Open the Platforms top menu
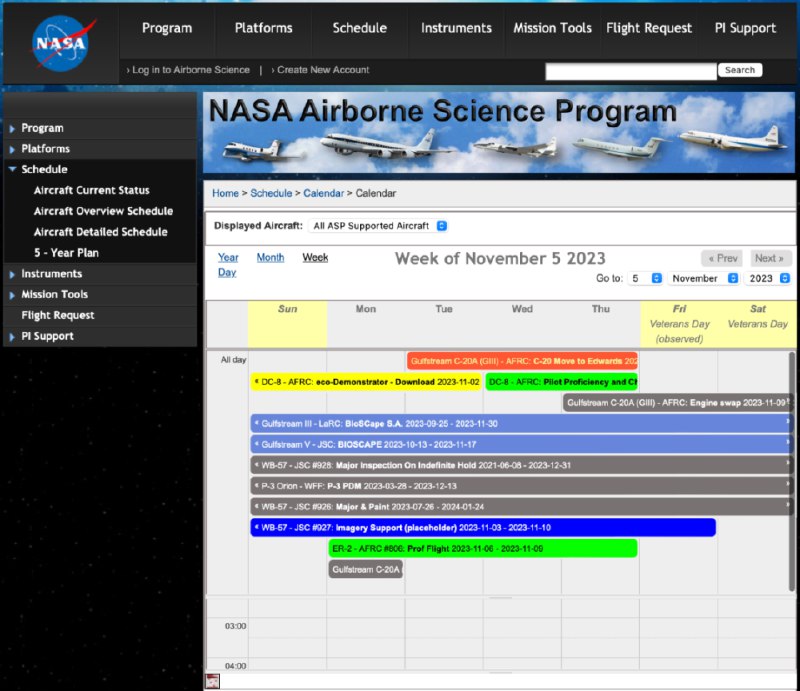800x691 pixels. (264, 28)
